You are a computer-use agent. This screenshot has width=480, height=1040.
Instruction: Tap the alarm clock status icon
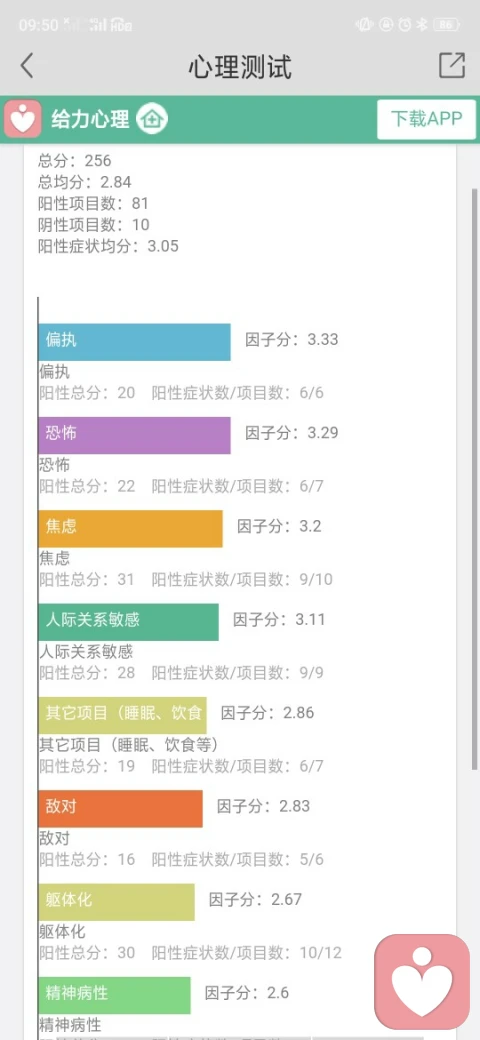click(404, 25)
